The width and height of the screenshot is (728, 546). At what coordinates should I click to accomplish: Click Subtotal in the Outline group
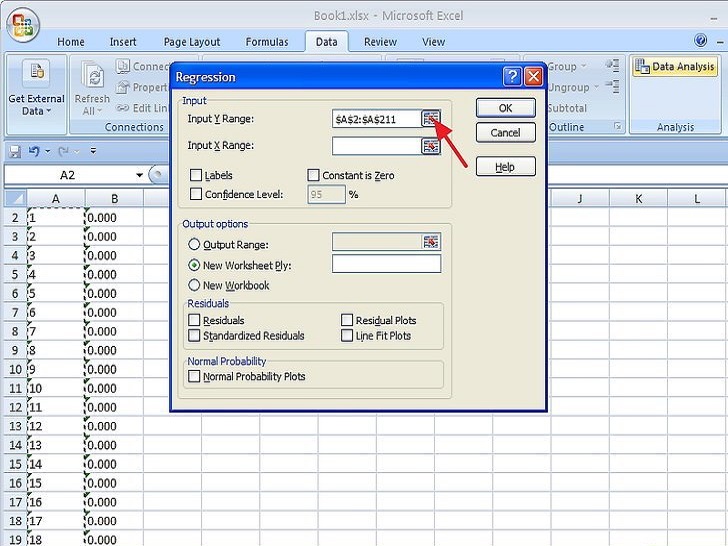tap(567, 108)
